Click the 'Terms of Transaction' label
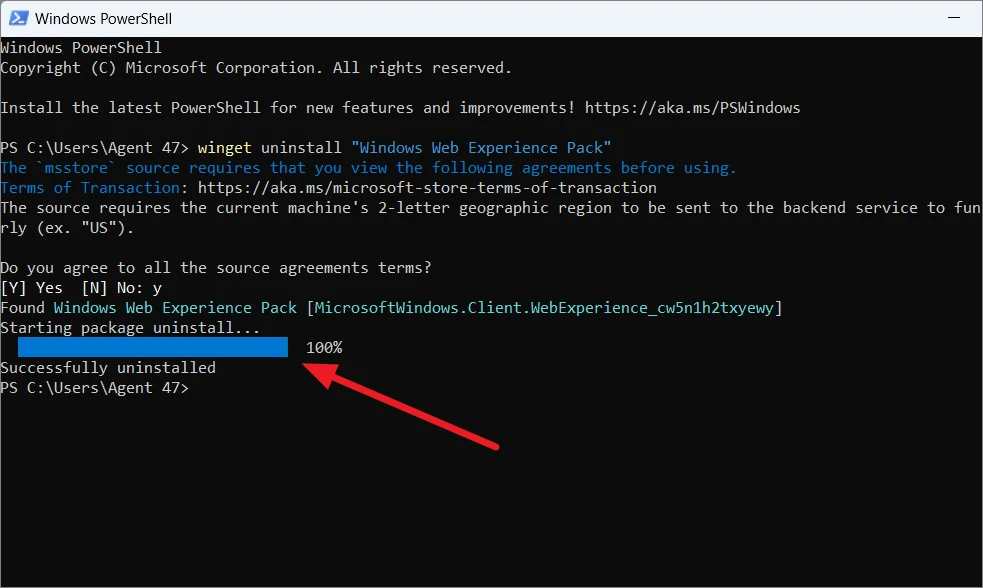Screen dimensions: 983x588 (x=90, y=188)
